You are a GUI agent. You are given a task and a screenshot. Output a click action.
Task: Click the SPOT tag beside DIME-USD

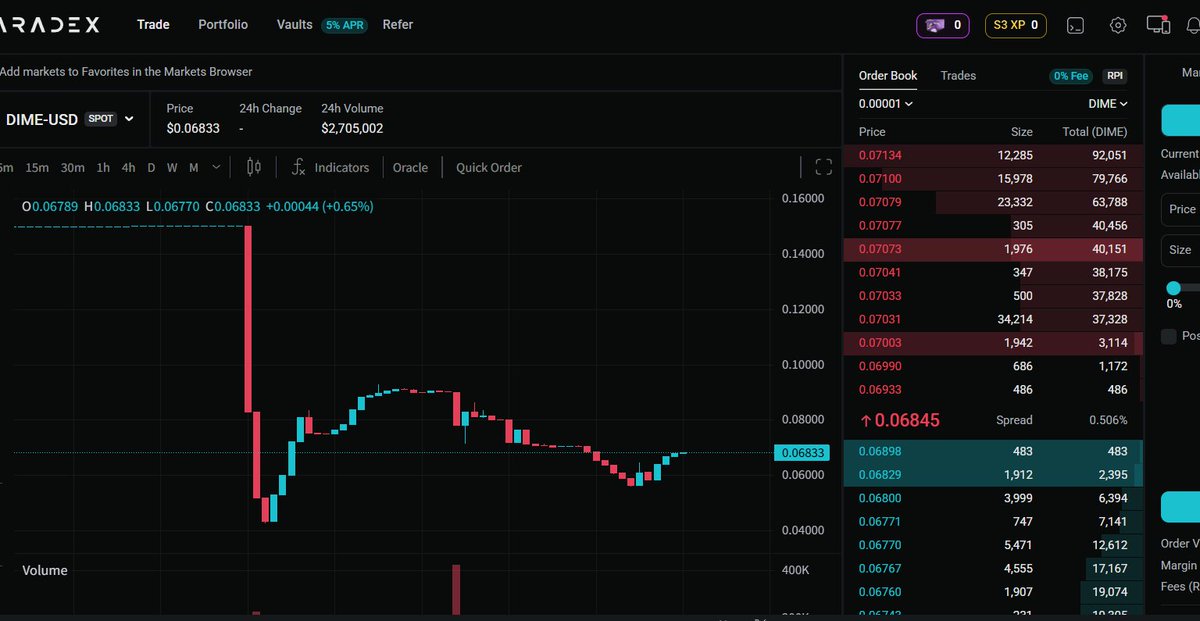click(101, 119)
